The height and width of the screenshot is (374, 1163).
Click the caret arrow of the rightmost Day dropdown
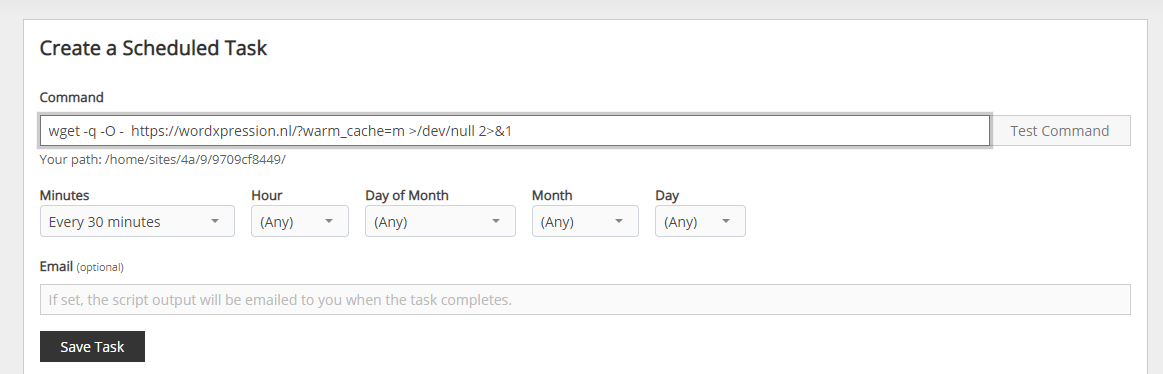pyautogui.click(x=725, y=221)
